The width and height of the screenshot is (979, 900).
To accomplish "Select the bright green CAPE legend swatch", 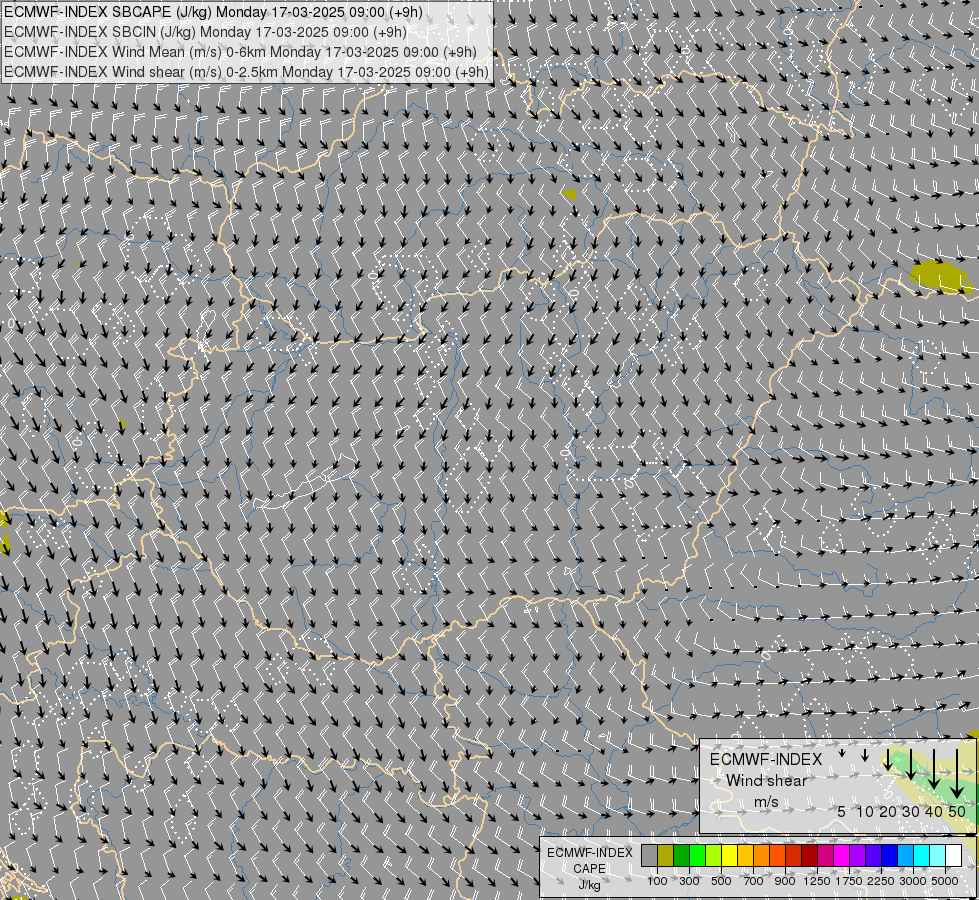I will point(697,856).
